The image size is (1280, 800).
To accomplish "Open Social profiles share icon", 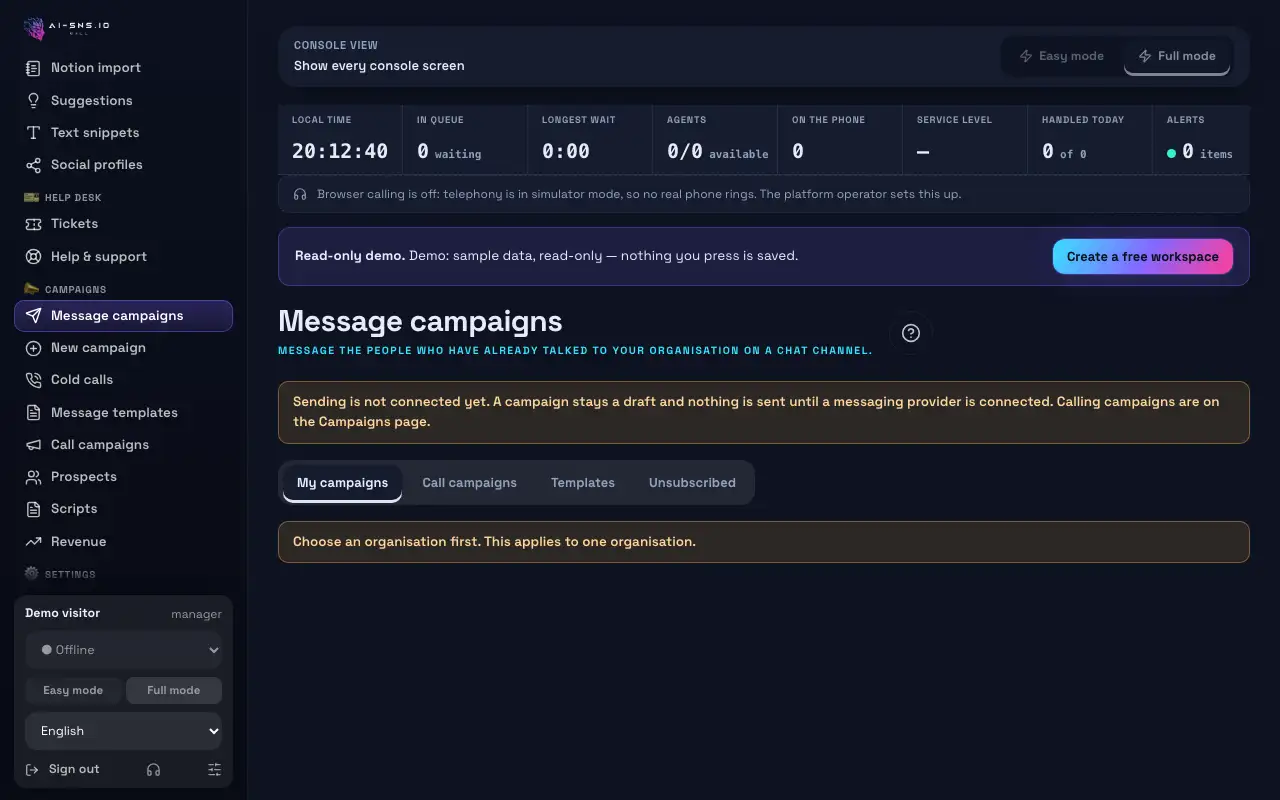I will 34,164.
